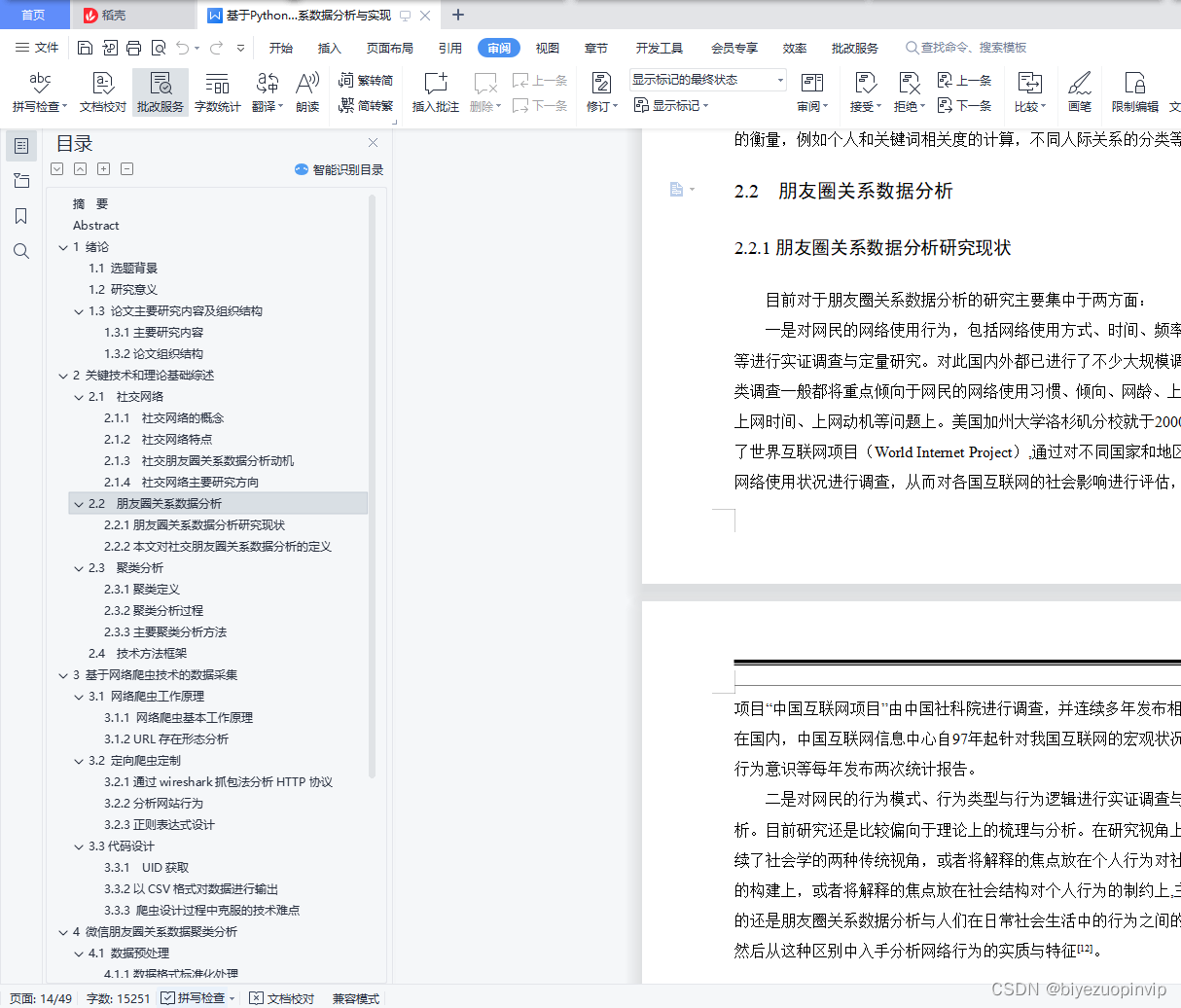The image size is (1181, 1008).
Task: Expand all outline levels with plus button
Action: coord(103,168)
